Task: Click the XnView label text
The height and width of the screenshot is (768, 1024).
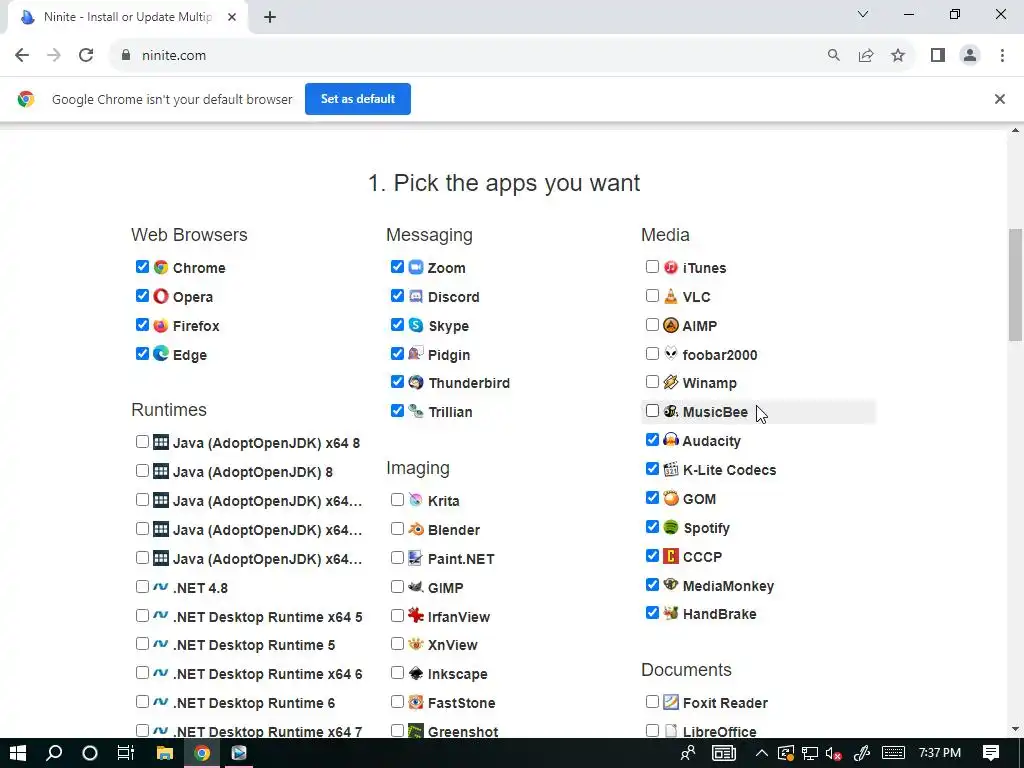Action: [x=453, y=645]
